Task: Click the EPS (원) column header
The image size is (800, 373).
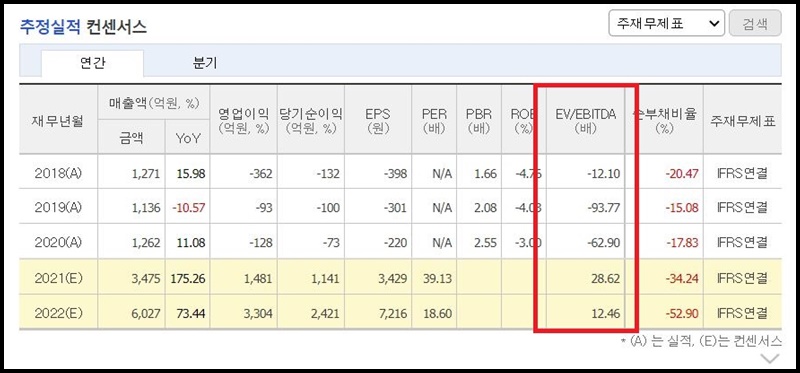Action: click(378, 121)
